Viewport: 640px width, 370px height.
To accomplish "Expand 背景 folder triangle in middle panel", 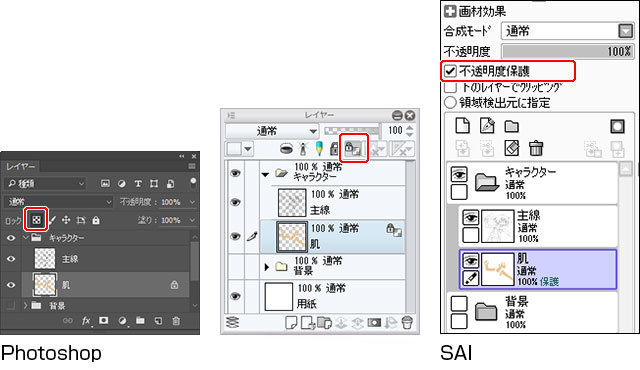I will click(x=267, y=267).
